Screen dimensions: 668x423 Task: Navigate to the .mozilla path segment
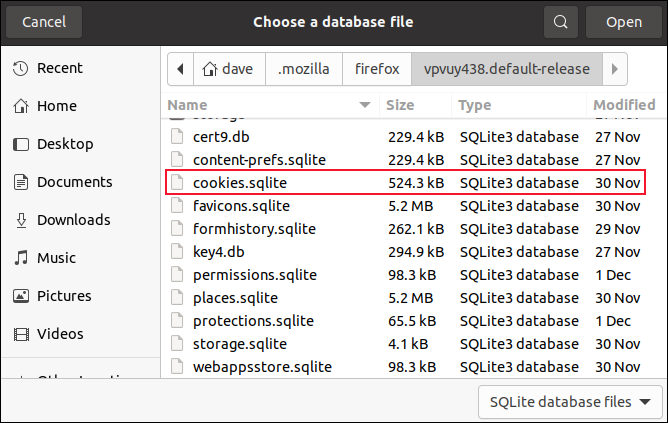coord(305,69)
